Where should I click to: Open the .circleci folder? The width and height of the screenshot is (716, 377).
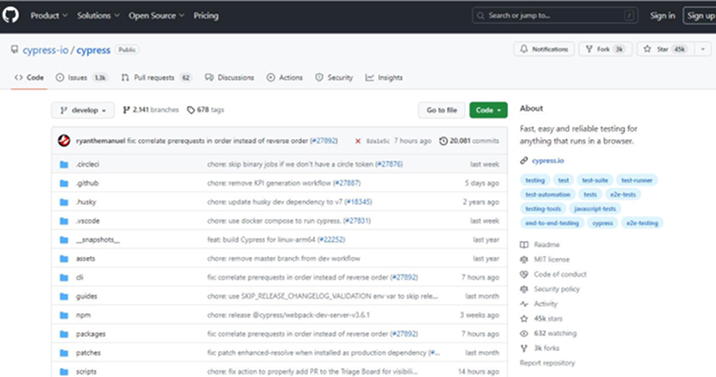tap(87, 164)
